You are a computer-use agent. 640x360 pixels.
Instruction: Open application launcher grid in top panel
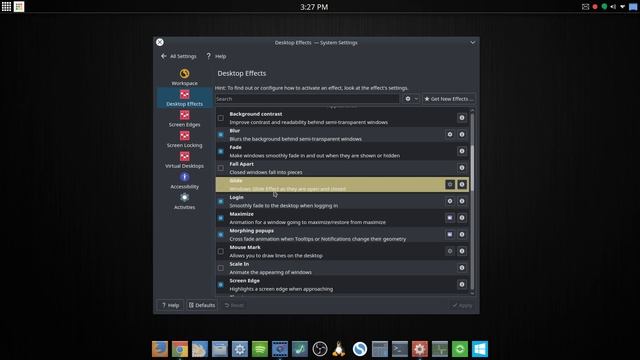point(7,7)
